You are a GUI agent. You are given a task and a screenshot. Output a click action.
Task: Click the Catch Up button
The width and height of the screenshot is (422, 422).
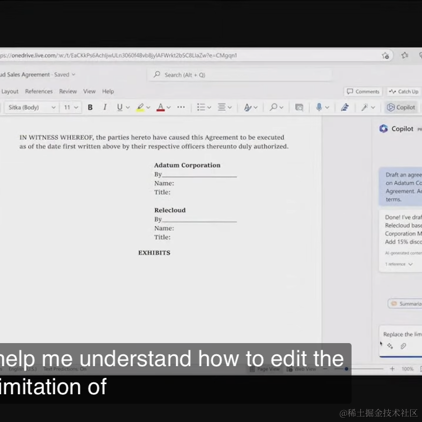[x=404, y=92]
